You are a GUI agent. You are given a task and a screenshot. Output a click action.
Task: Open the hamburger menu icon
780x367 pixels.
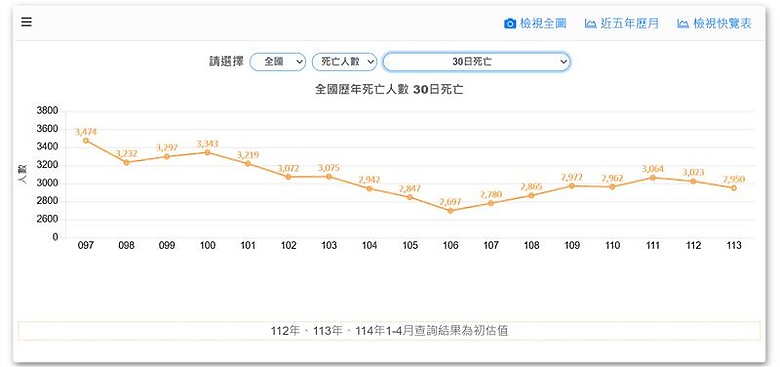pyautogui.click(x=26, y=22)
